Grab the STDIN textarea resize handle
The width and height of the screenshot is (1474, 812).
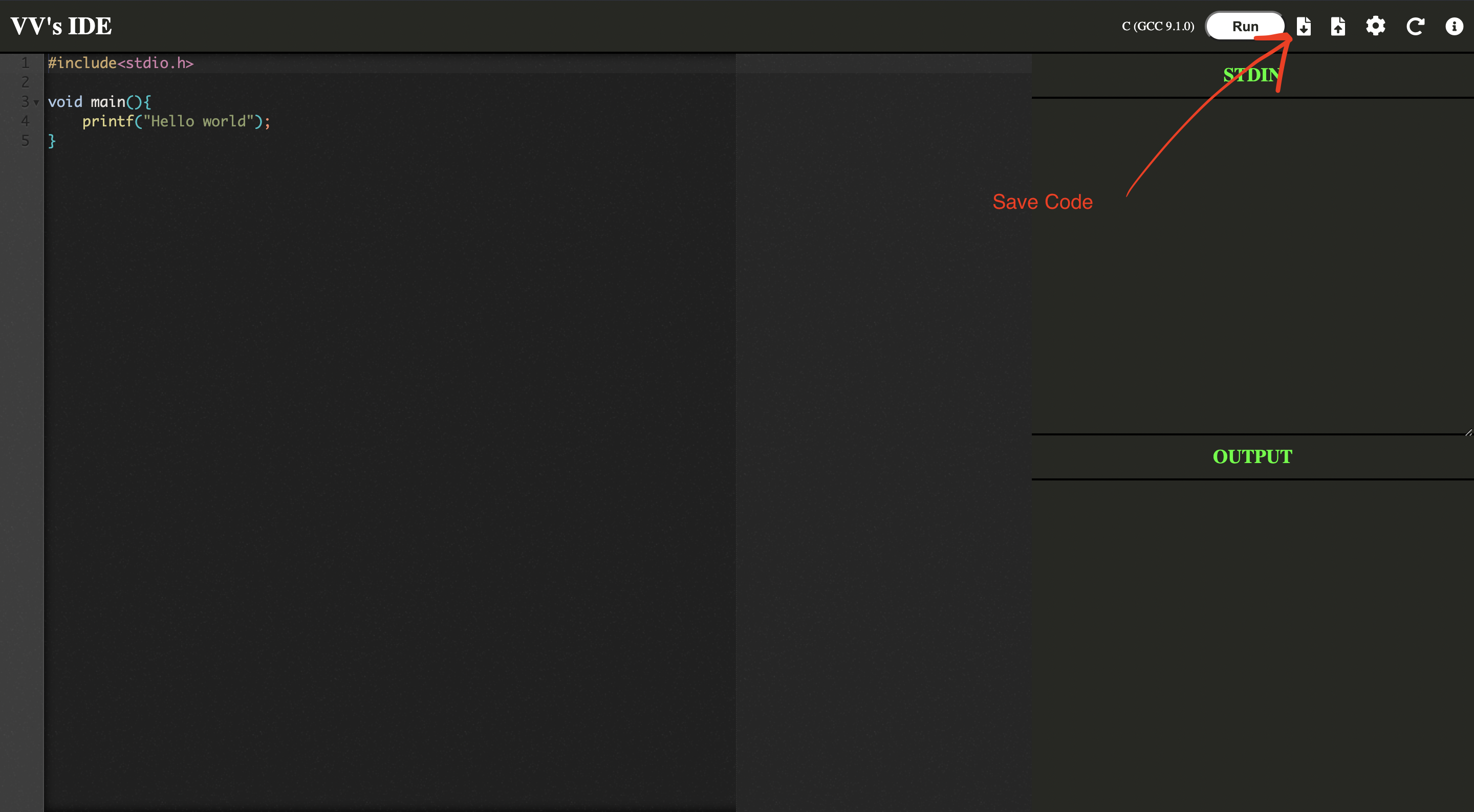[x=1468, y=432]
